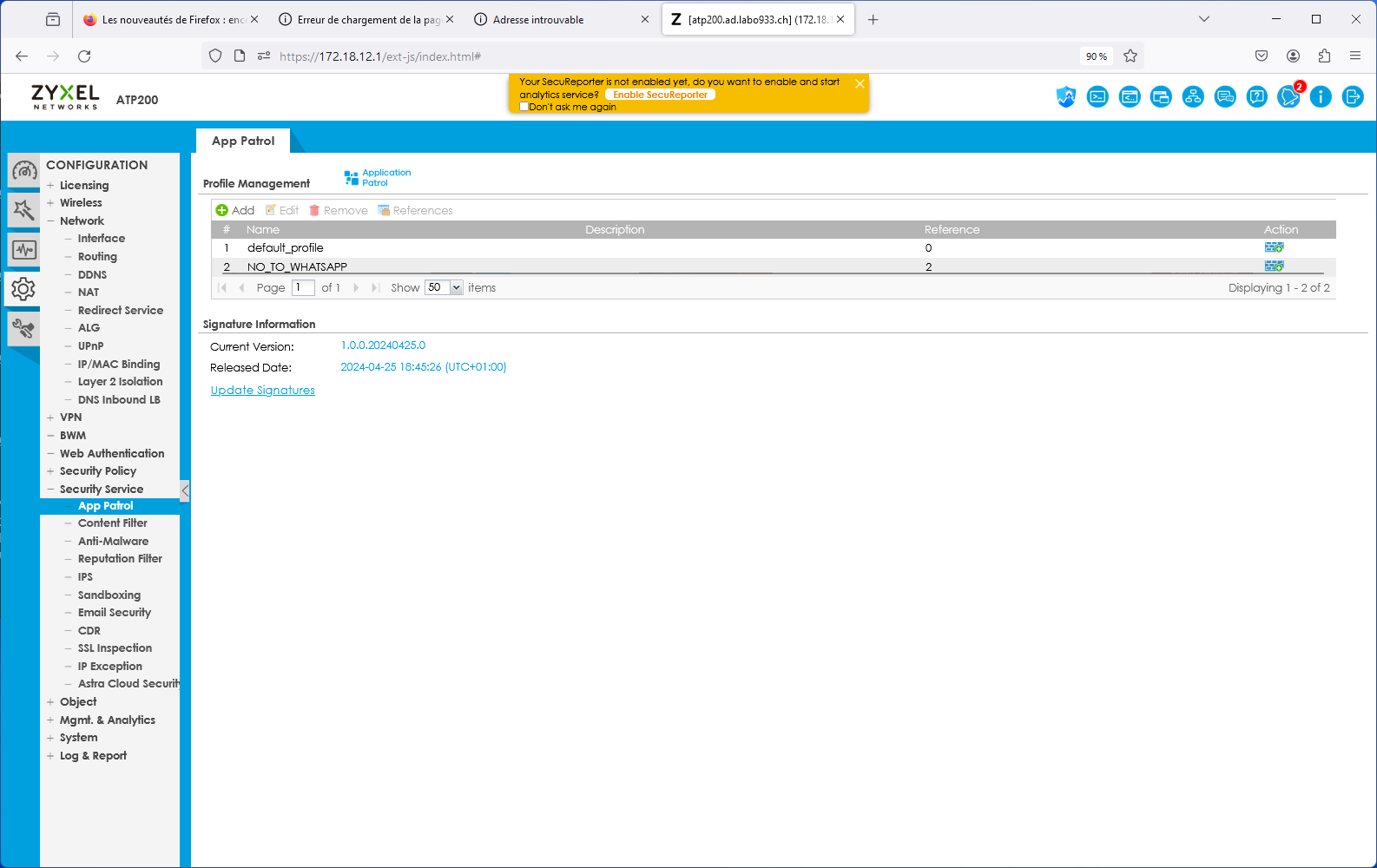The height and width of the screenshot is (868, 1377).
Task: Open Interface under Network
Action: point(102,239)
